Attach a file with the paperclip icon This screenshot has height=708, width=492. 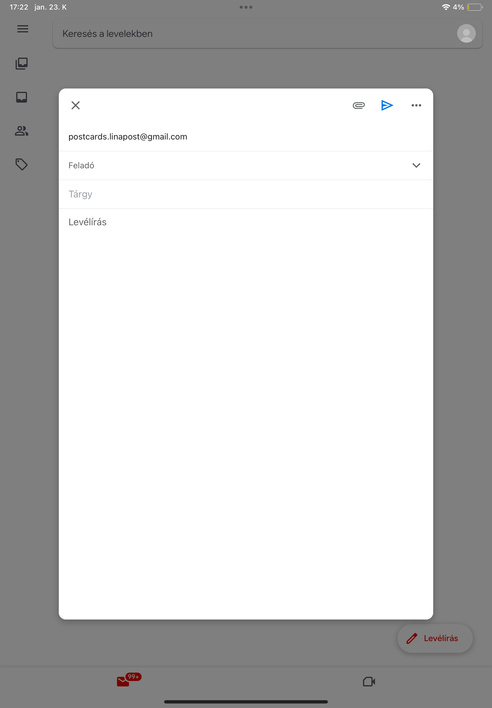point(358,105)
